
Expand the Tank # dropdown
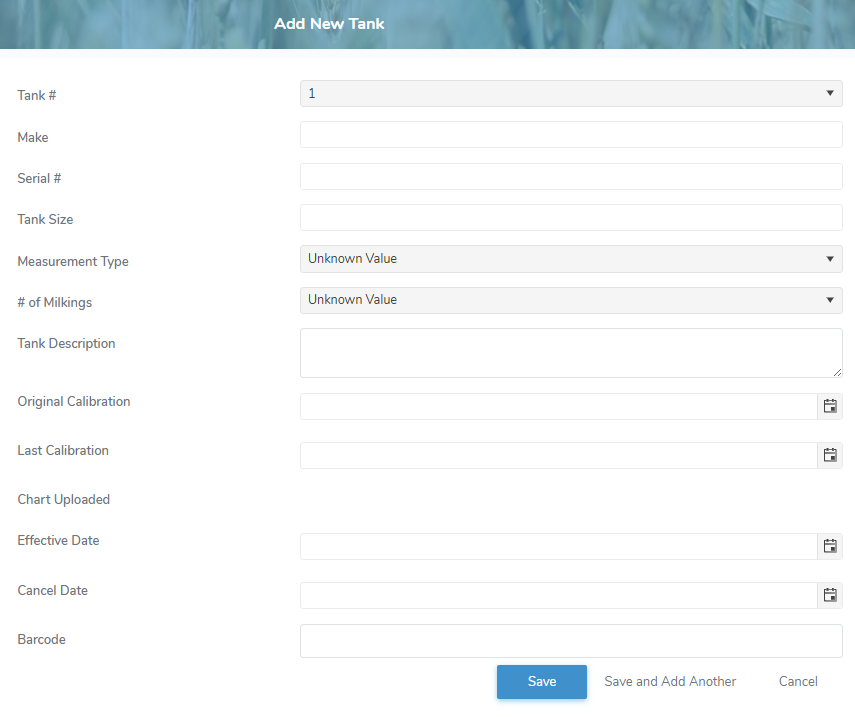[571, 93]
